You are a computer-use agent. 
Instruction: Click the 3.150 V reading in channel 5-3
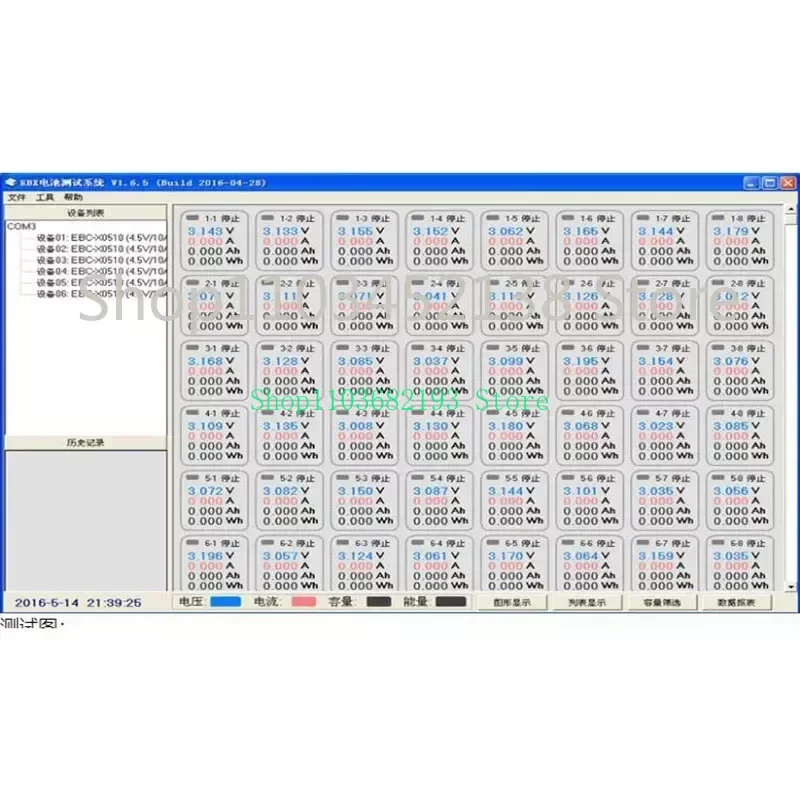point(361,491)
